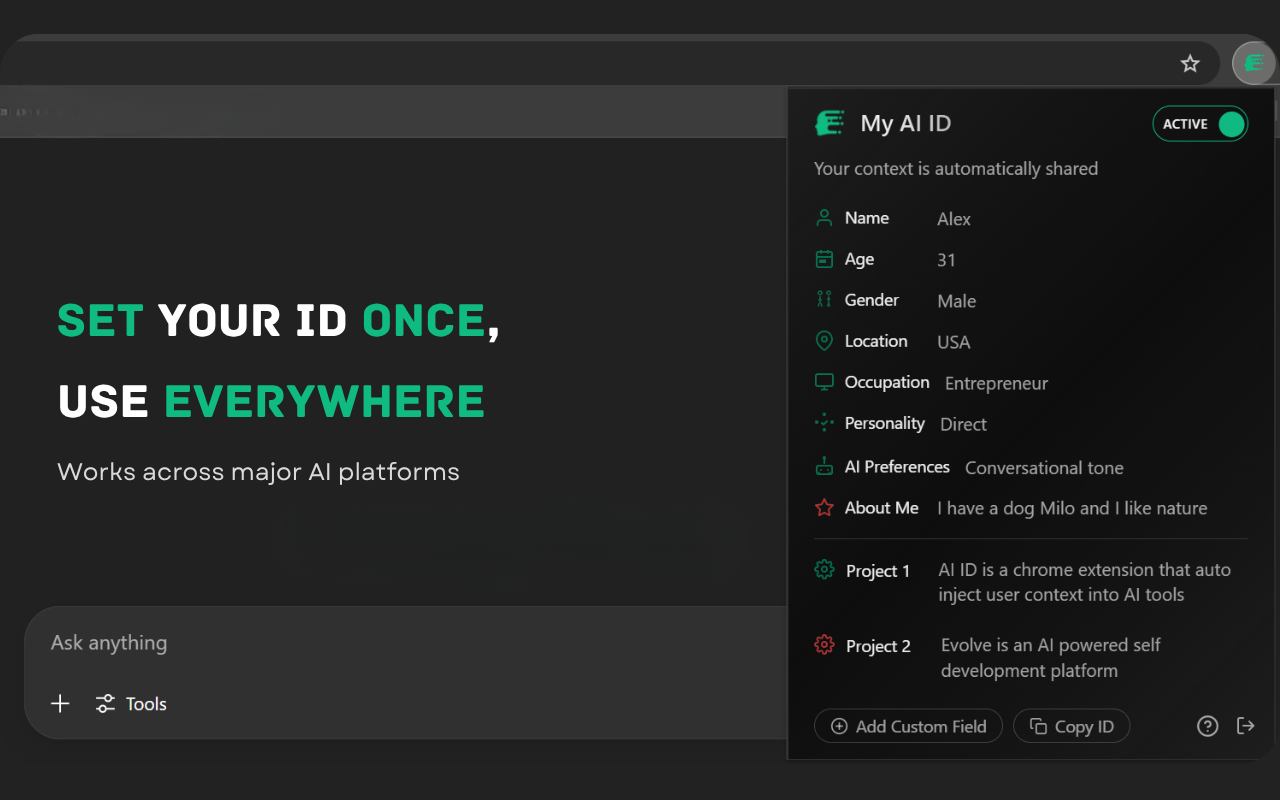Click the Ask anything input field
The image size is (1280, 800).
300,643
